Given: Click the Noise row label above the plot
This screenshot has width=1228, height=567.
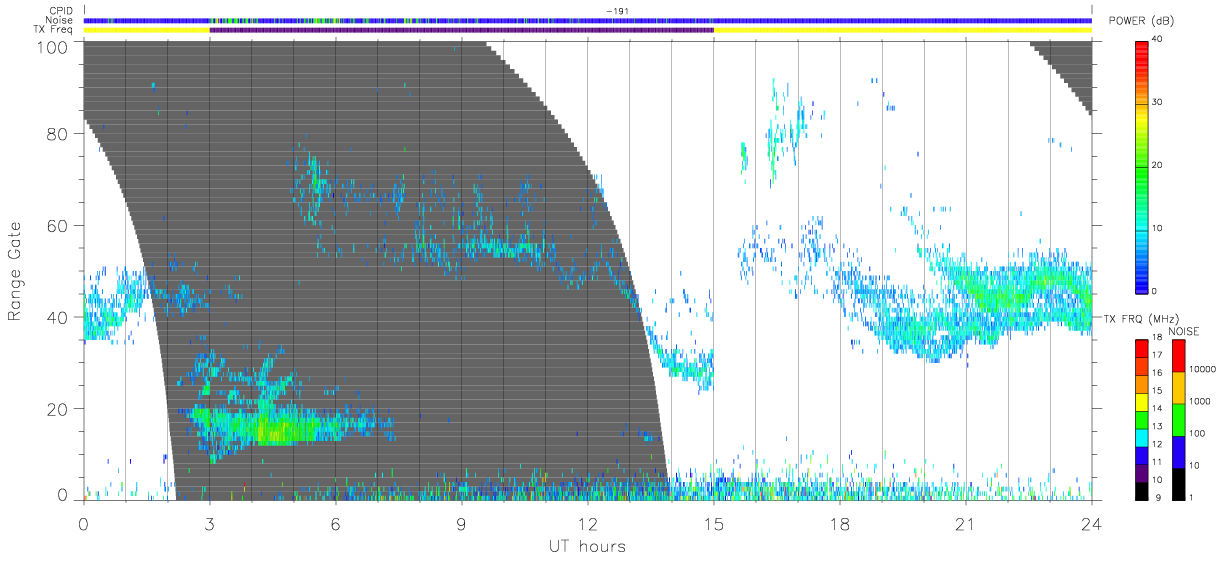Looking at the screenshot, I should point(60,20).
